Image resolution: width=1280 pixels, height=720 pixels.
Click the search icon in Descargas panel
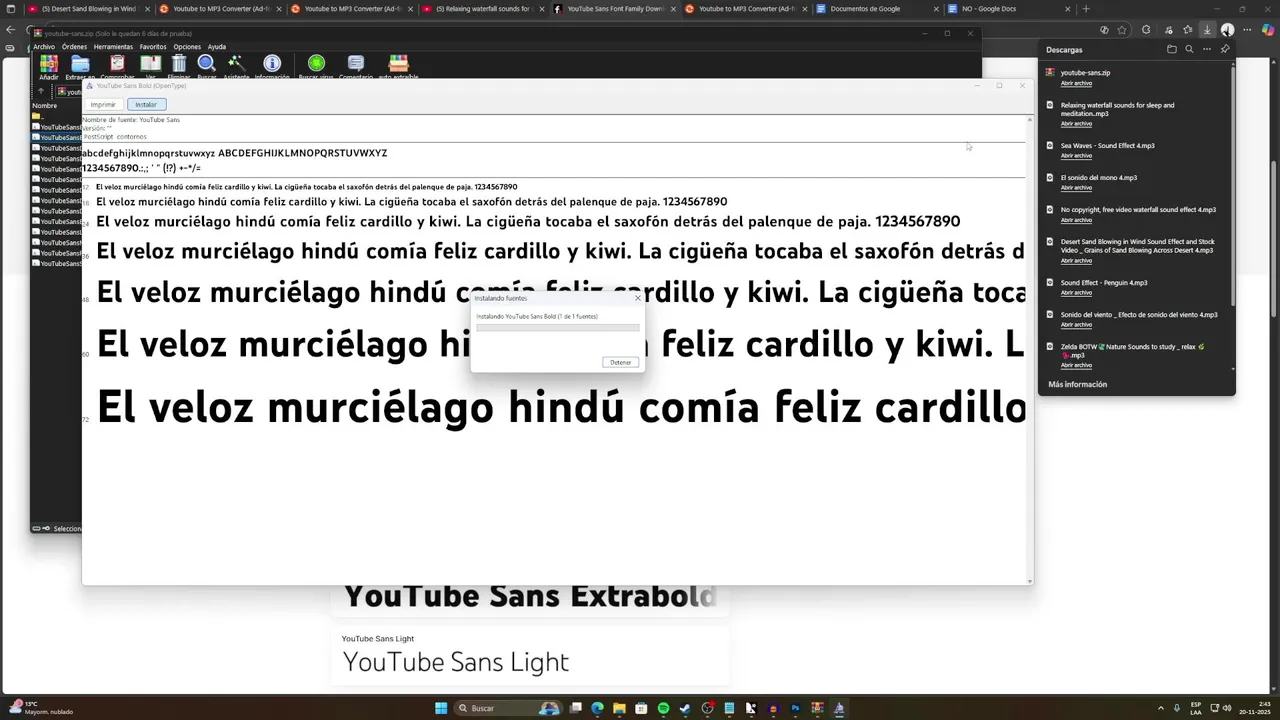pyautogui.click(x=1189, y=49)
